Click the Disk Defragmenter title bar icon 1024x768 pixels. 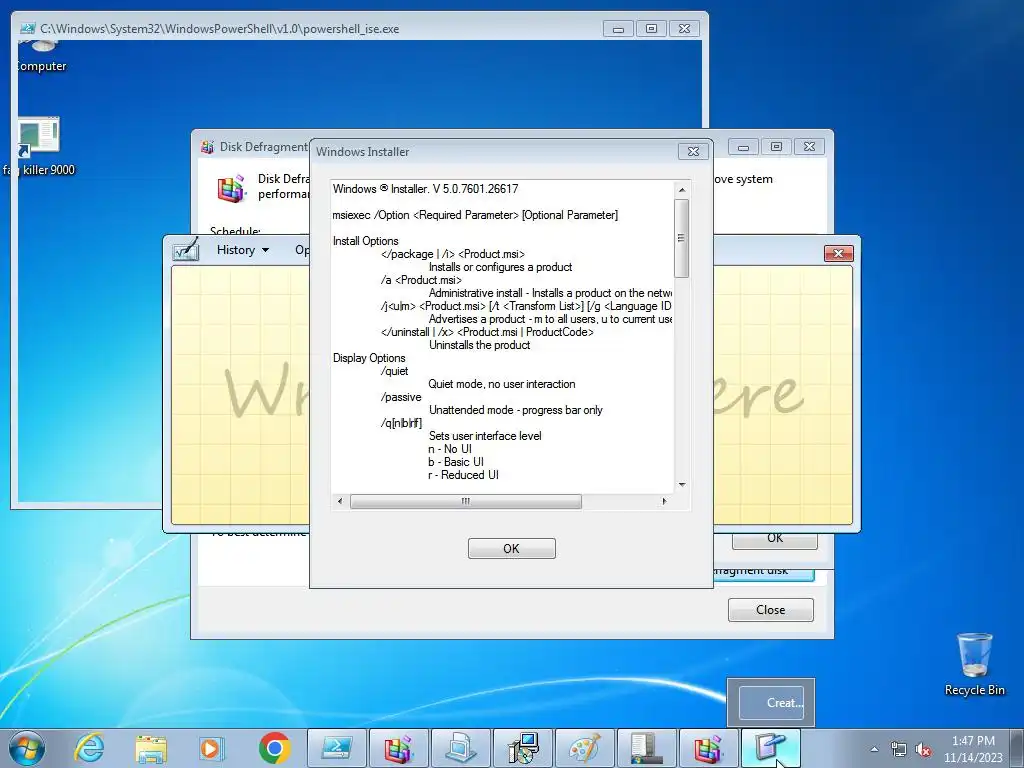[x=207, y=147]
